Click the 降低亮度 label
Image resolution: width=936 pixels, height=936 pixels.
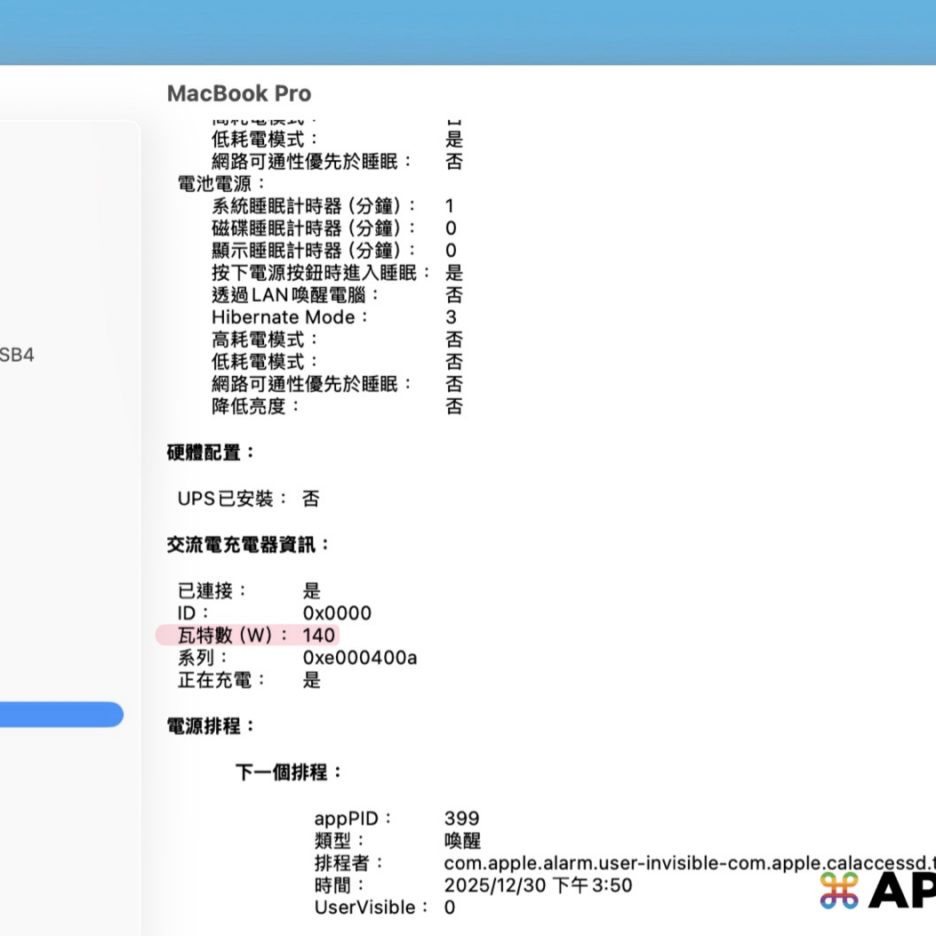click(x=256, y=407)
